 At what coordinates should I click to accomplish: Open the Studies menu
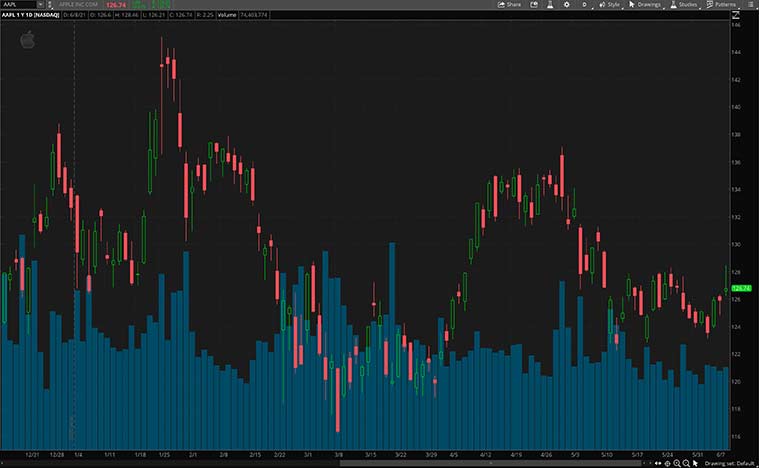684,5
